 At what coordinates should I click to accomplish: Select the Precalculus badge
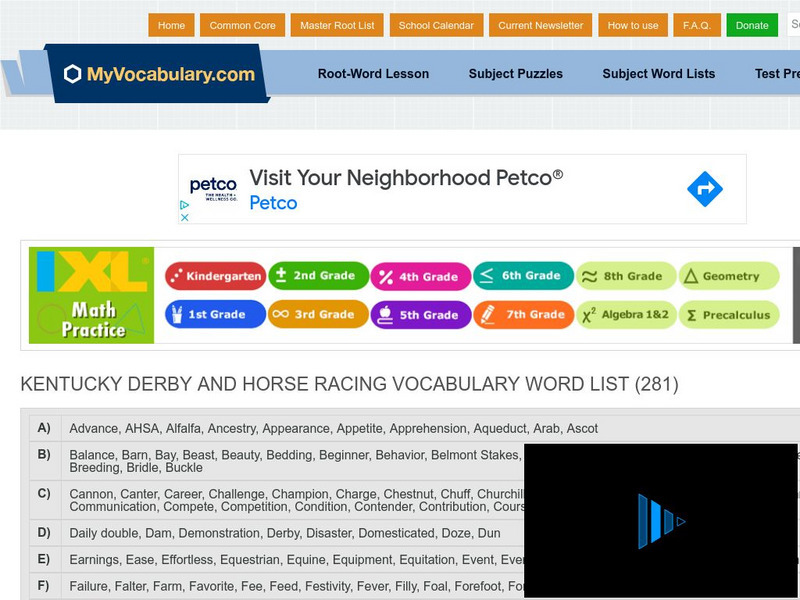pyautogui.click(x=729, y=315)
